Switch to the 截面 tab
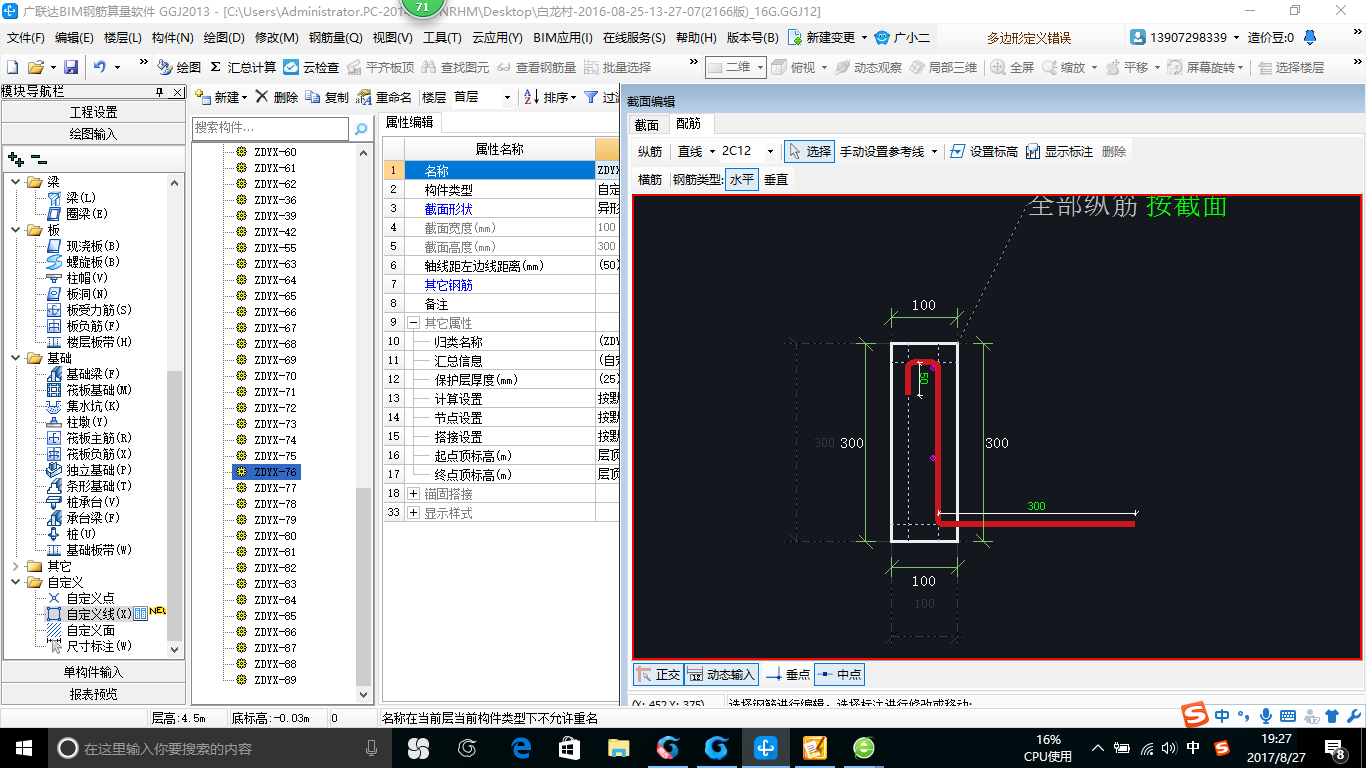This screenshot has width=1366, height=768. click(x=647, y=124)
